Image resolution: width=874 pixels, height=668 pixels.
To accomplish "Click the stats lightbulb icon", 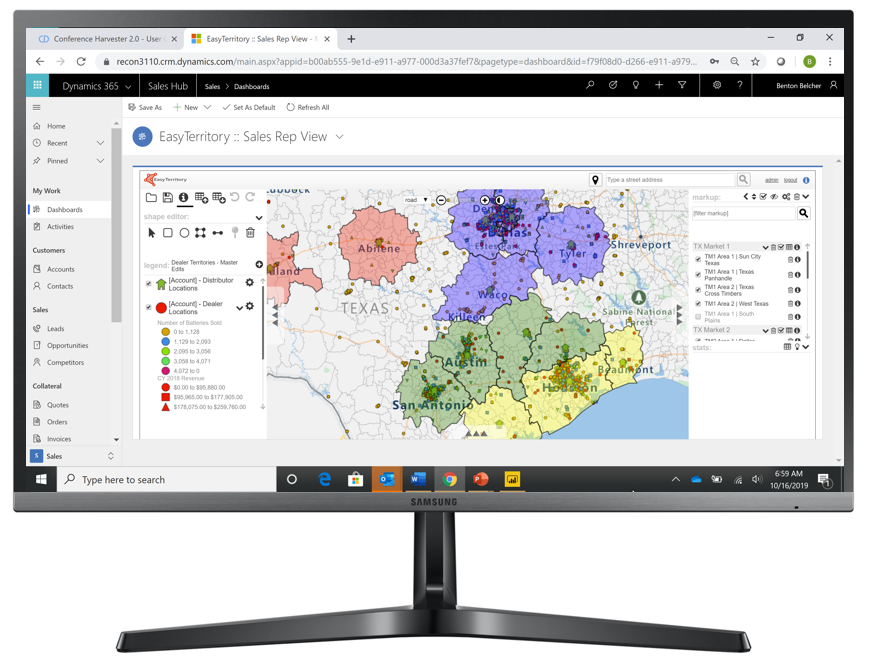I will coord(797,347).
